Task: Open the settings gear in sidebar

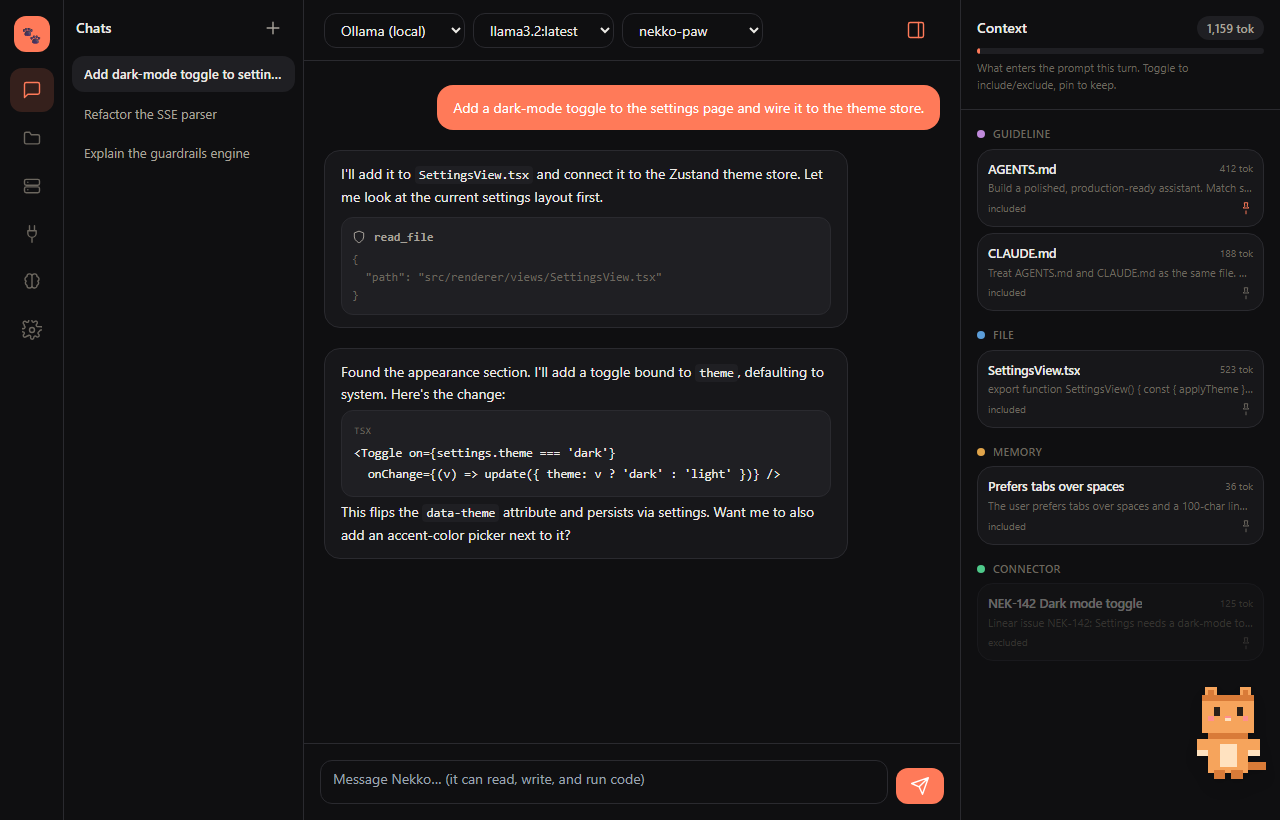Action: click(32, 330)
